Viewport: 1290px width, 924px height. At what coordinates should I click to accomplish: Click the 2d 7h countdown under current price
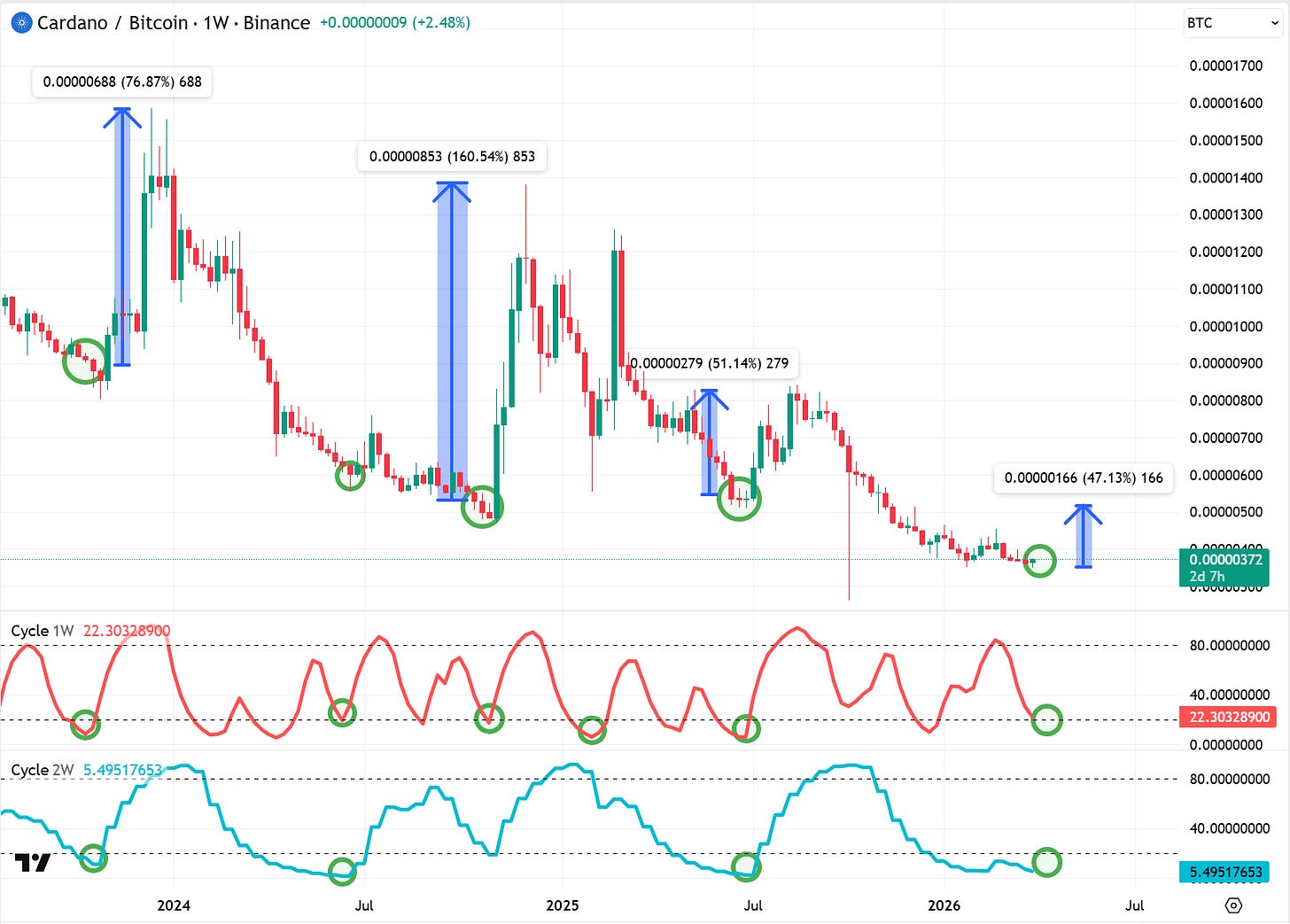pos(1207,577)
